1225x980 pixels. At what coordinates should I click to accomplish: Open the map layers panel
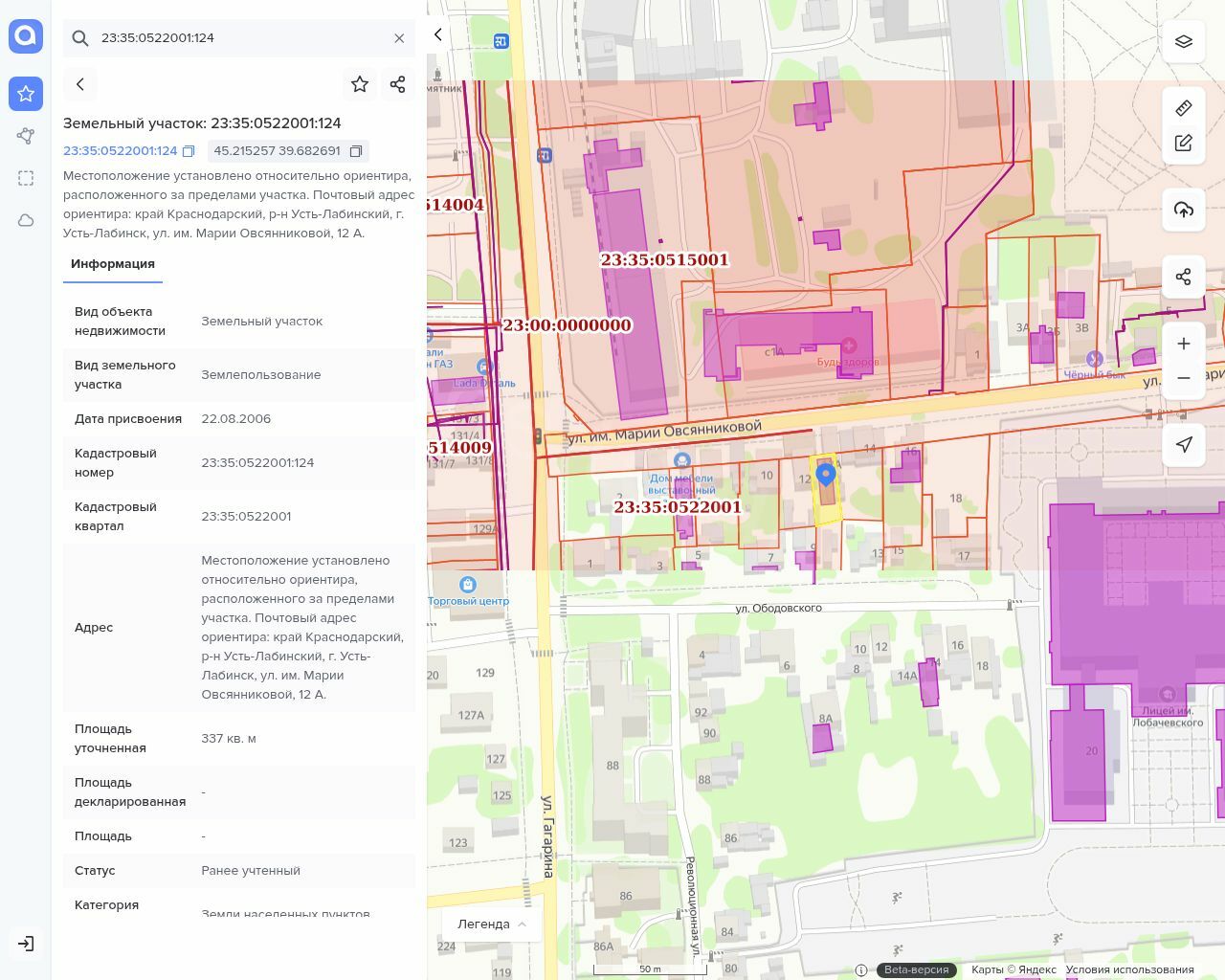tap(1183, 42)
